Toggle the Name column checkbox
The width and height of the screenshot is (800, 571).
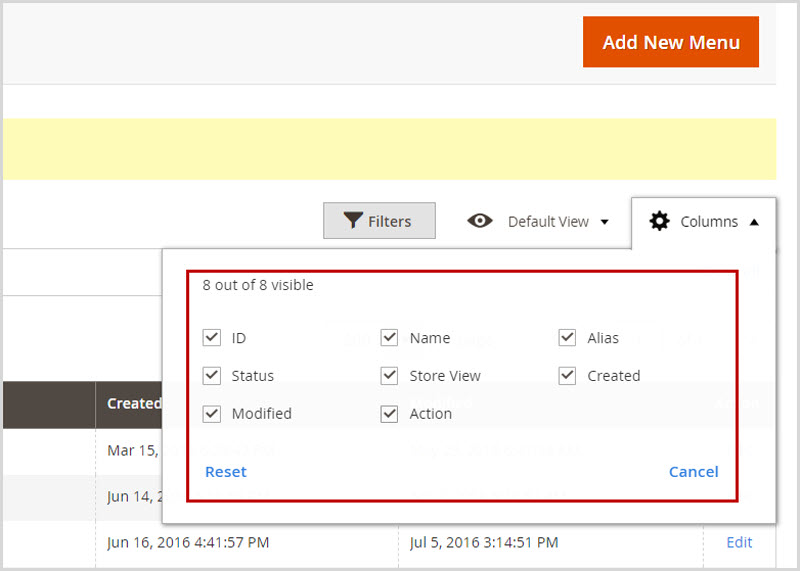pyautogui.click(x=390, y=338)
